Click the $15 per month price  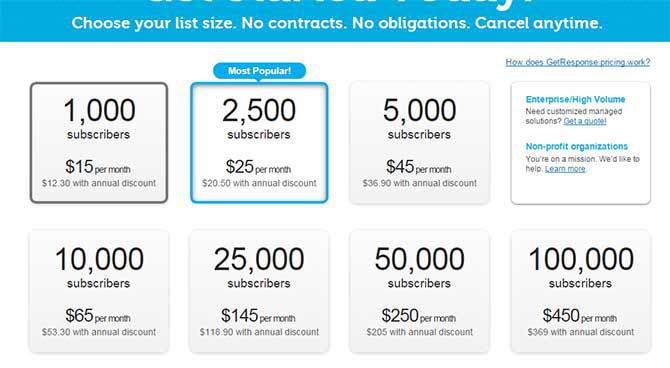tap(98, 167)
